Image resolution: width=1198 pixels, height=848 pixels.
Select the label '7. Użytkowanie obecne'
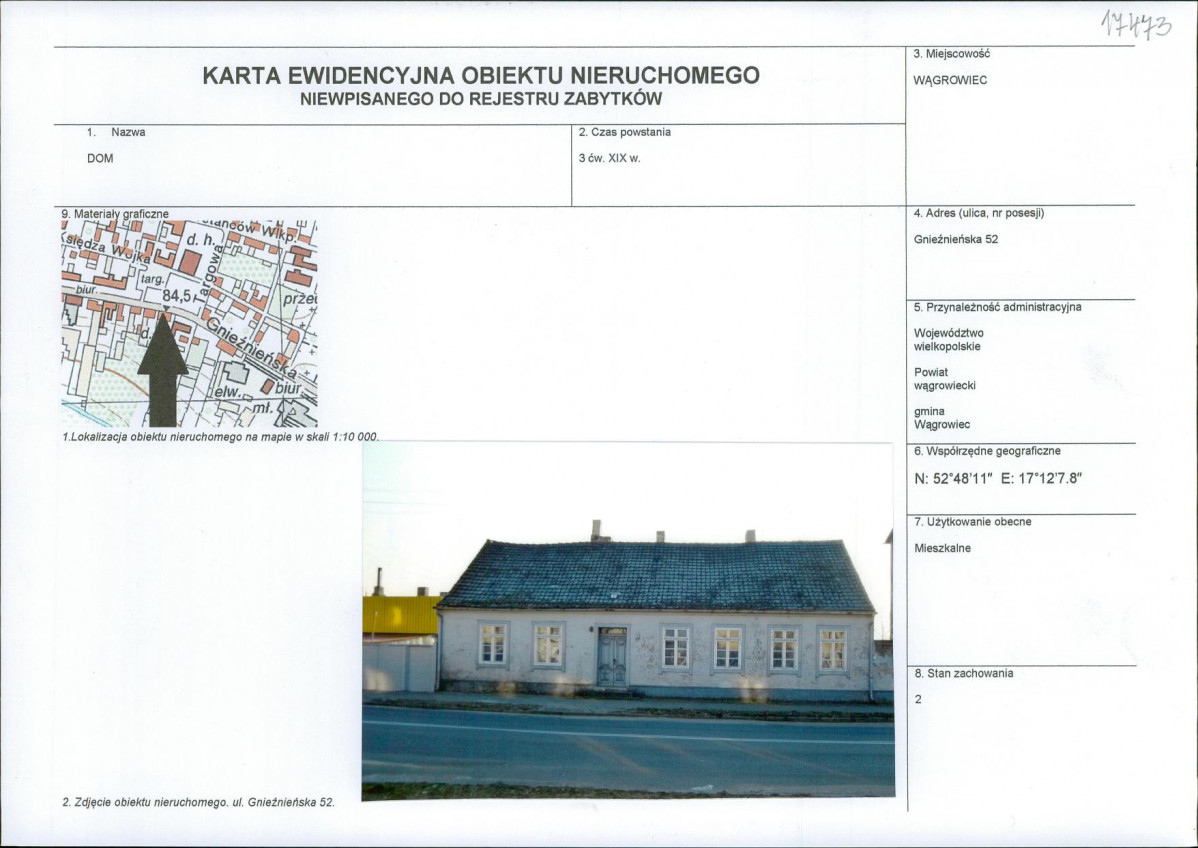tap(973, 522)
